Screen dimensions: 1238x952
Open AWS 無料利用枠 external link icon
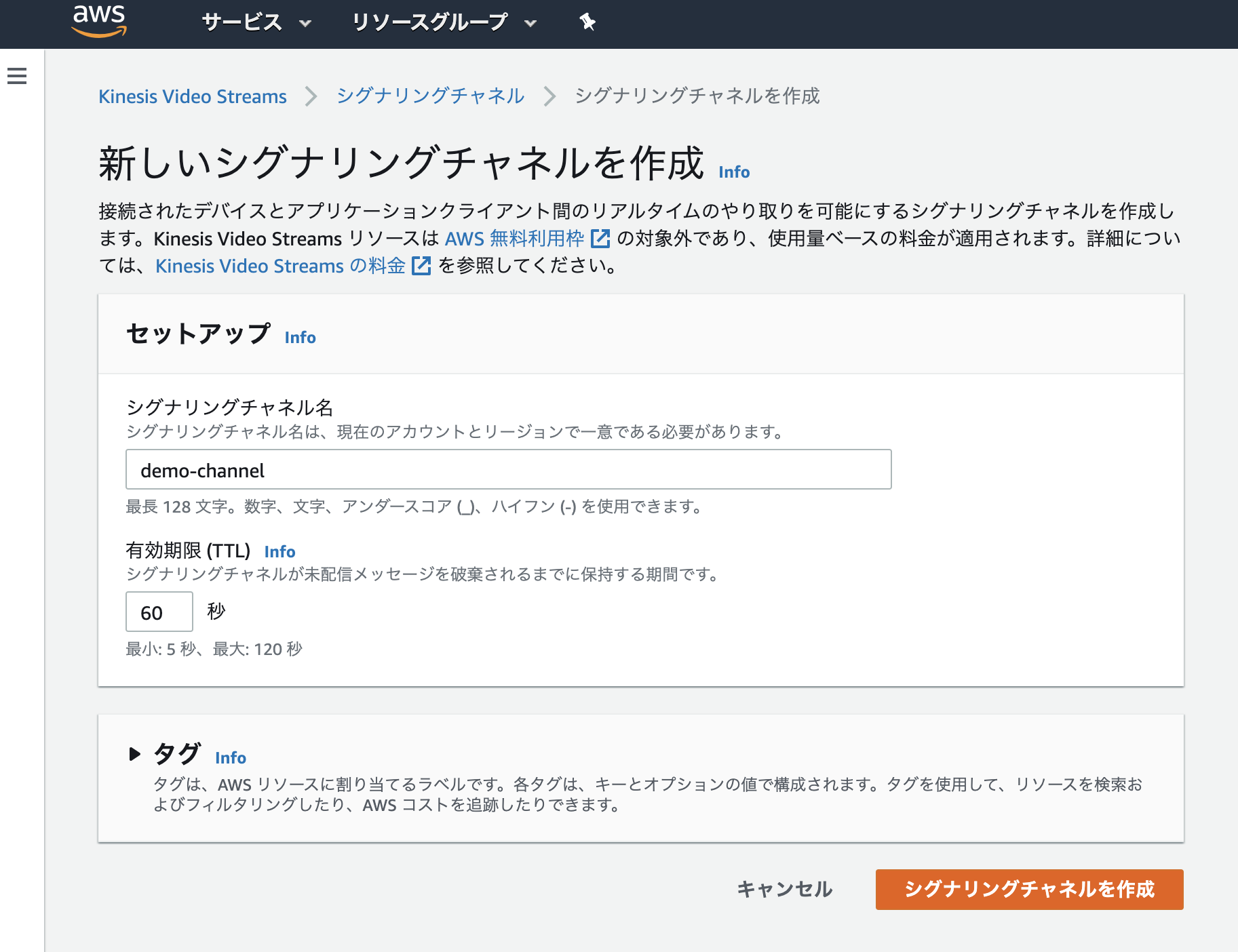(600, 239)
